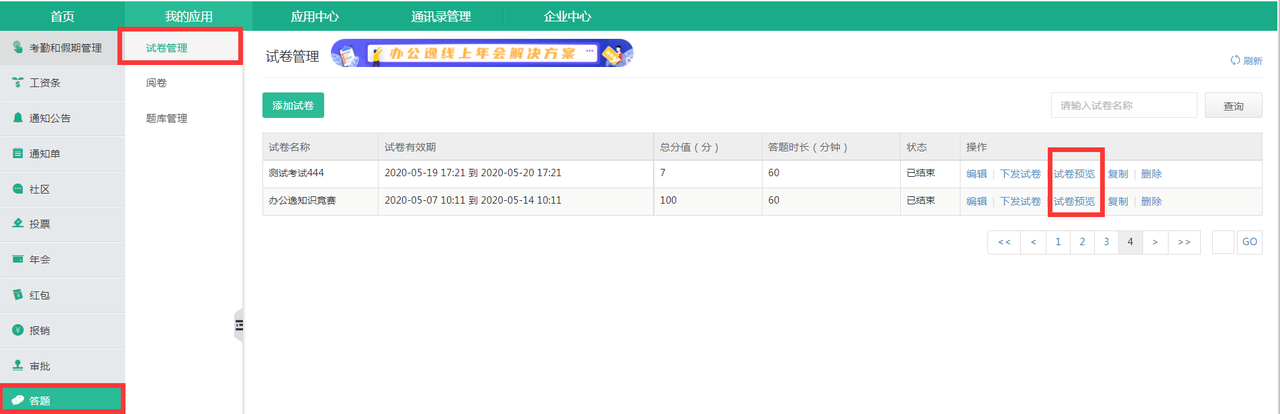Click 下发试卷 for 办公逸知识竞赛

coord(1020,201)
